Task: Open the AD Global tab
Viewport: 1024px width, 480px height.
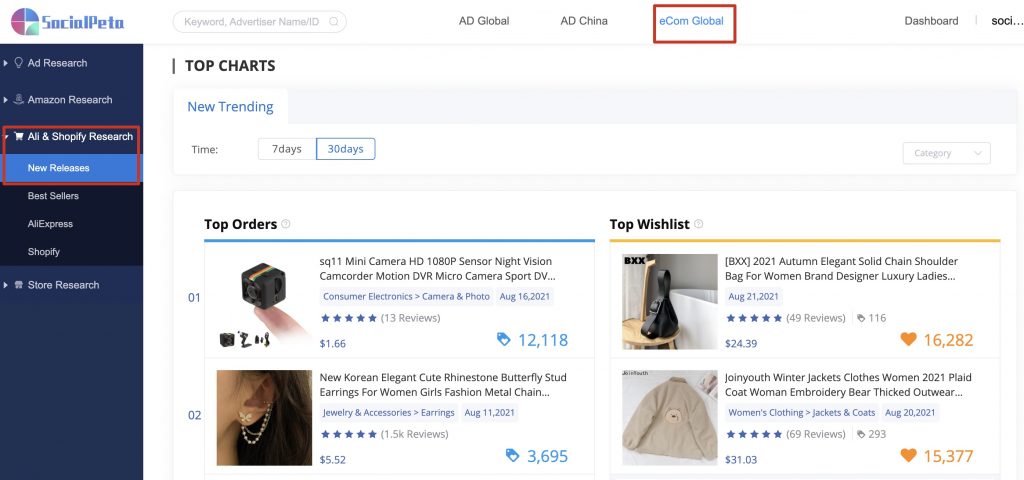Action: point(484,21)
